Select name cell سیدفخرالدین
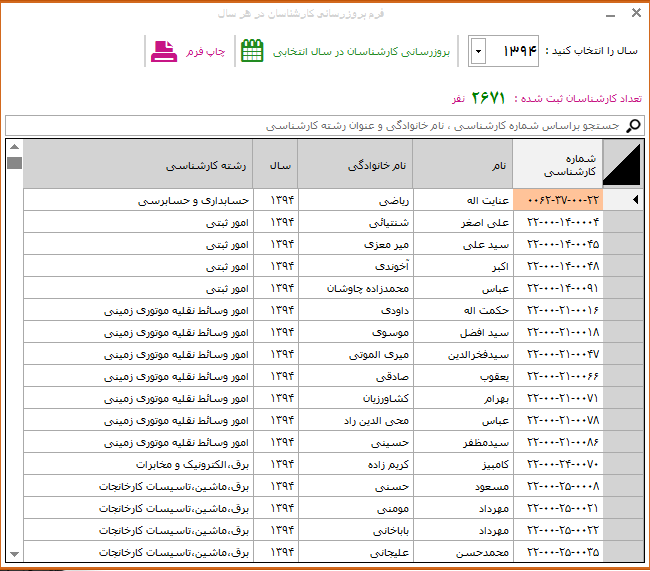This screenshot has height=571, width=650. pyautogui.click(x=463, y=354)
